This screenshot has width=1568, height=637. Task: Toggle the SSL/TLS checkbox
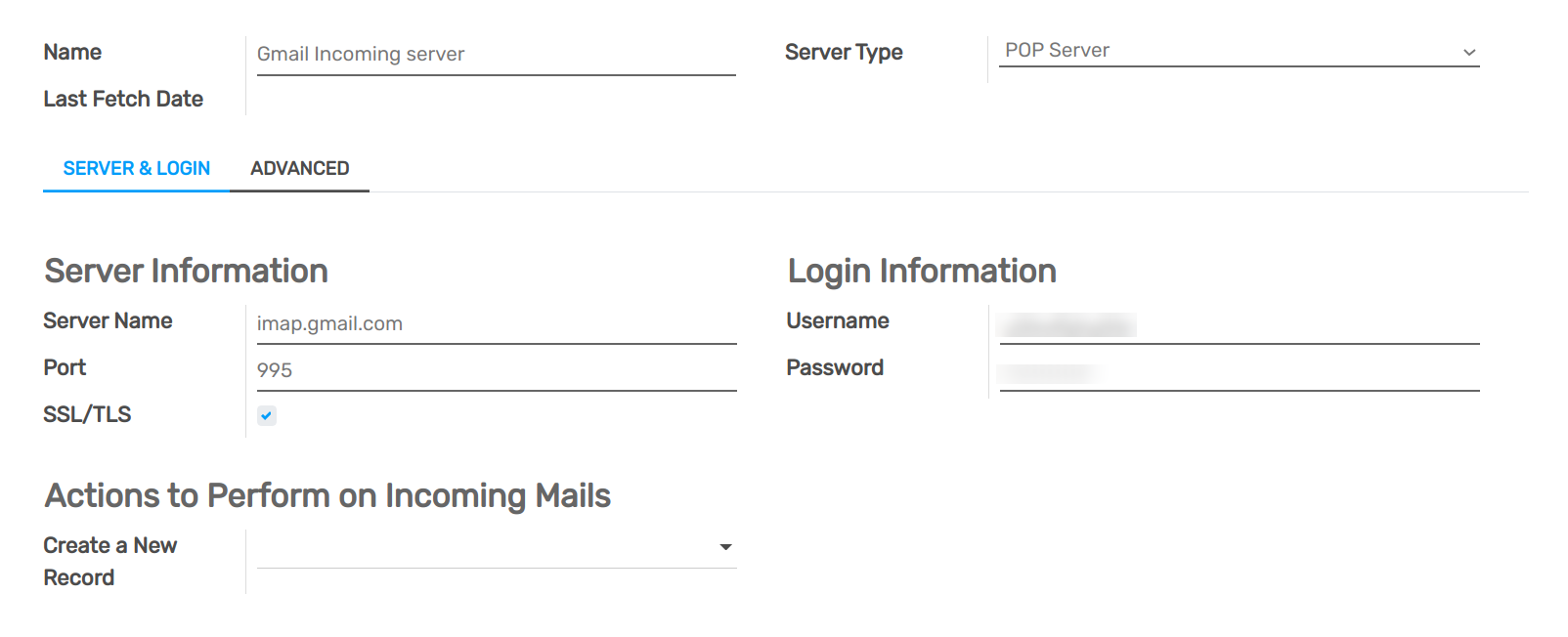(x=266, y=415)
